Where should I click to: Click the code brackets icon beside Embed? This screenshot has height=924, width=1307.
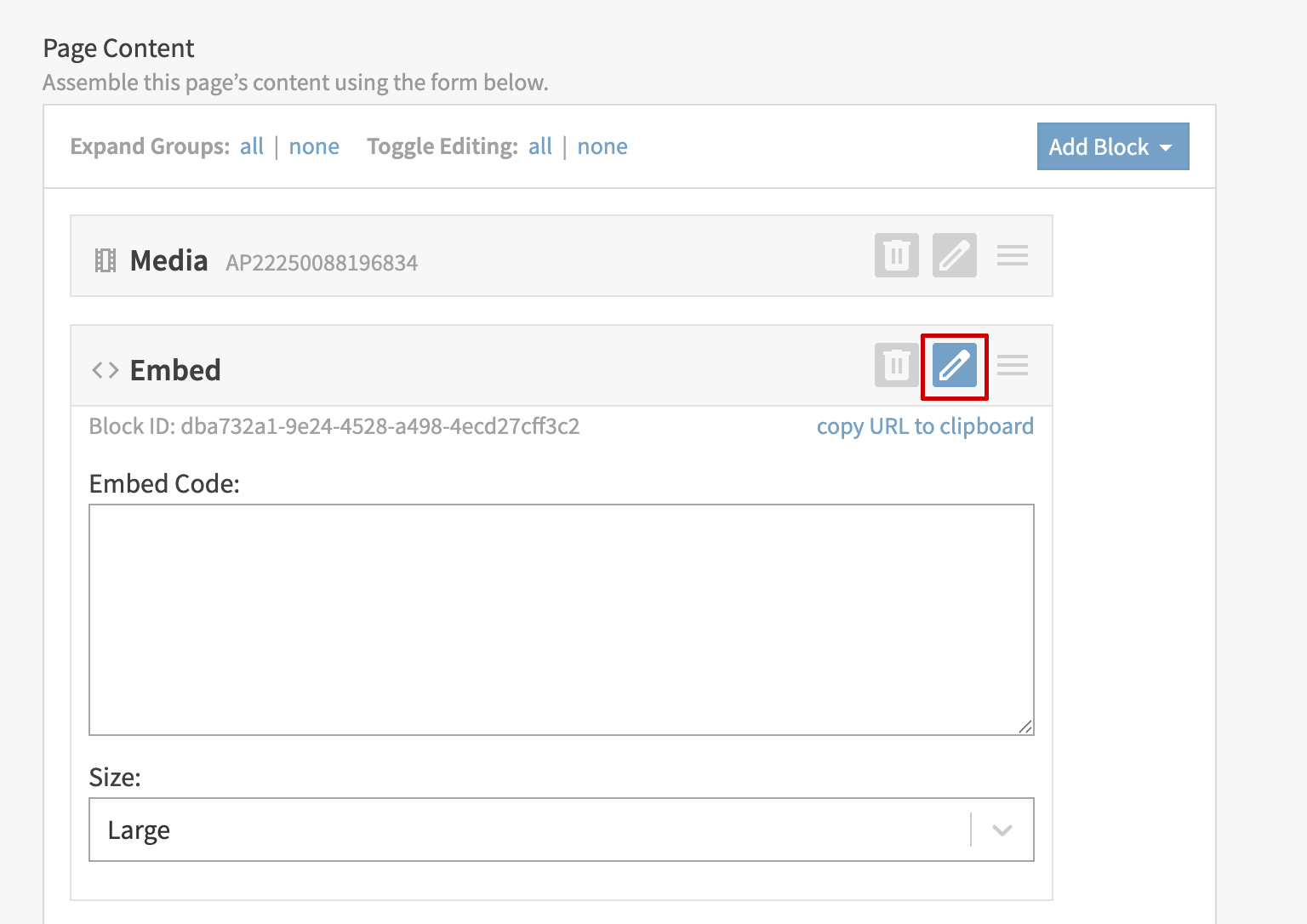tap(106, 370)
